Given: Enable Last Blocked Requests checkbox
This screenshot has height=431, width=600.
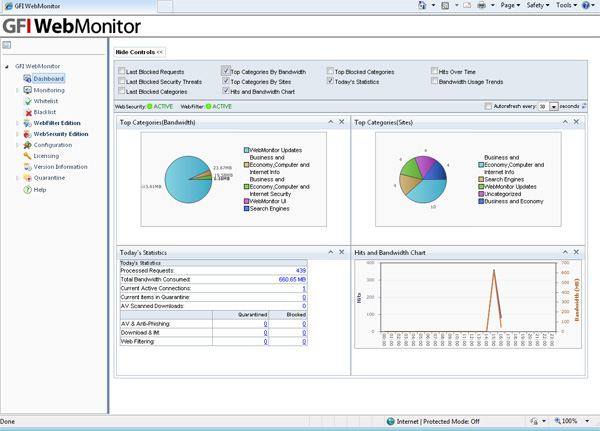Looking at the screenshot, I should click(x=122, y=72).
